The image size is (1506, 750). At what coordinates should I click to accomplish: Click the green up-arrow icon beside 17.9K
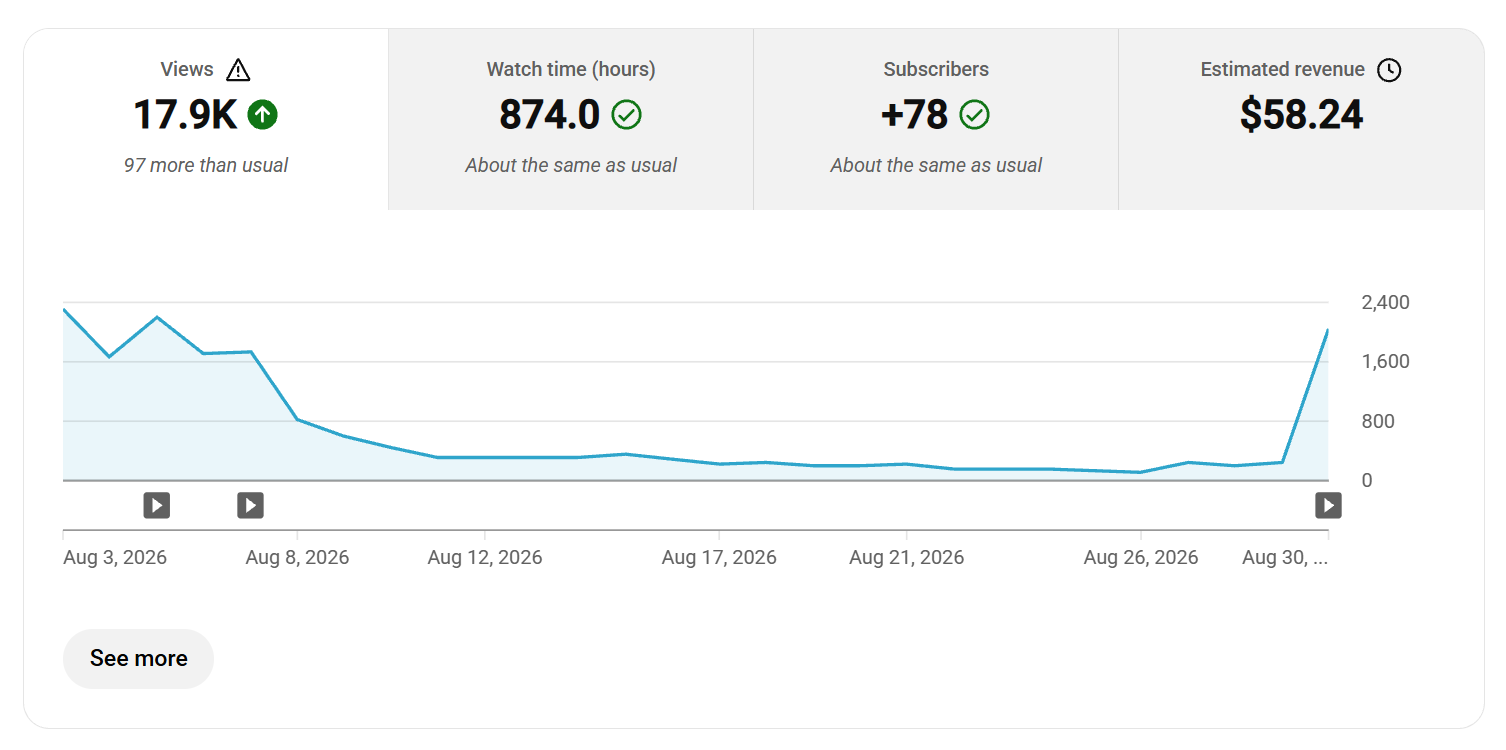click(x=262, y=115)
